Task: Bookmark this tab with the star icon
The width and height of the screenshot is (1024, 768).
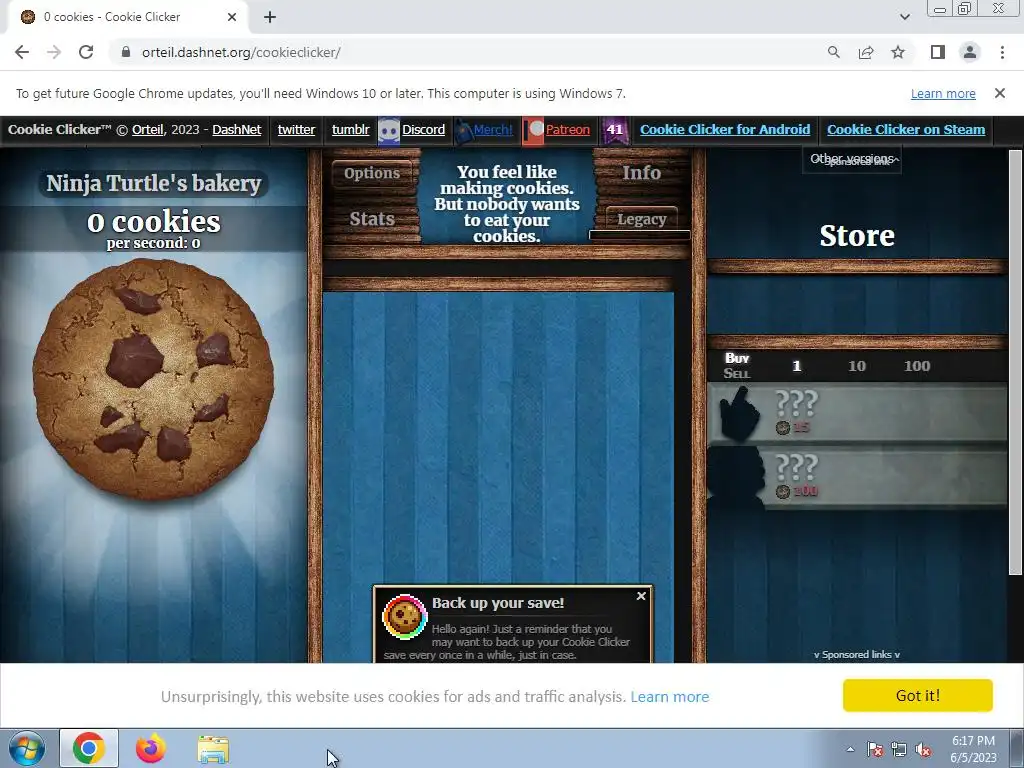Action: (898, 52)
